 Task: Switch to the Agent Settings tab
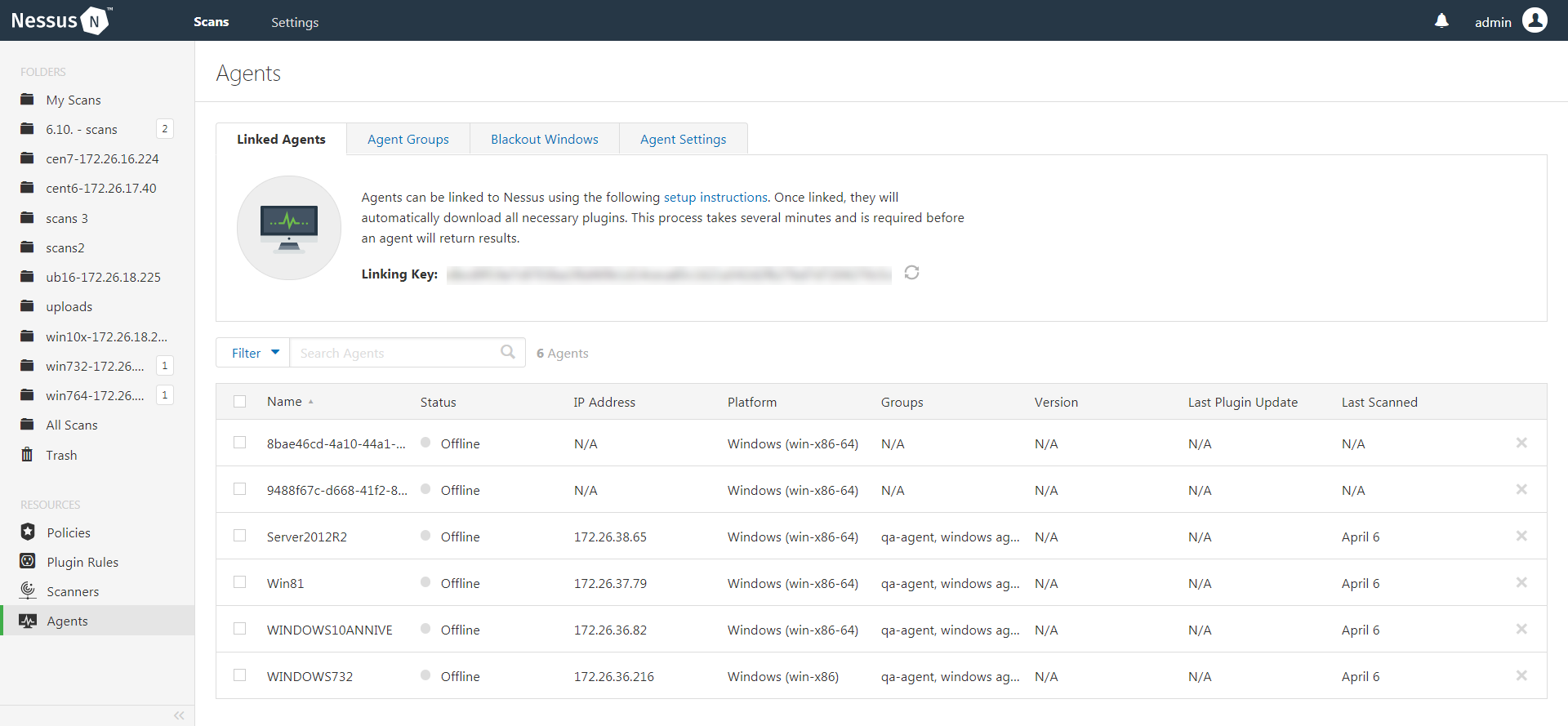[684, 139]
